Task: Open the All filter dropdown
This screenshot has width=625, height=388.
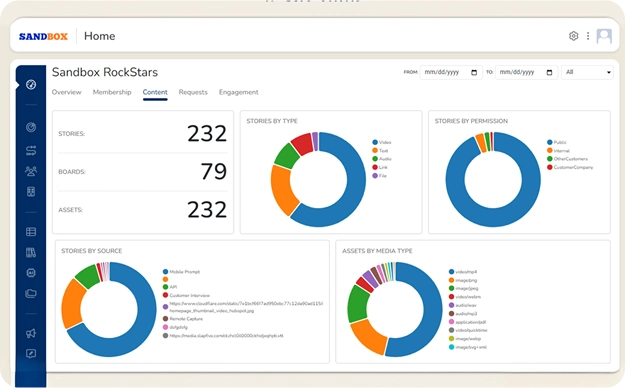Action: (588, 72)
